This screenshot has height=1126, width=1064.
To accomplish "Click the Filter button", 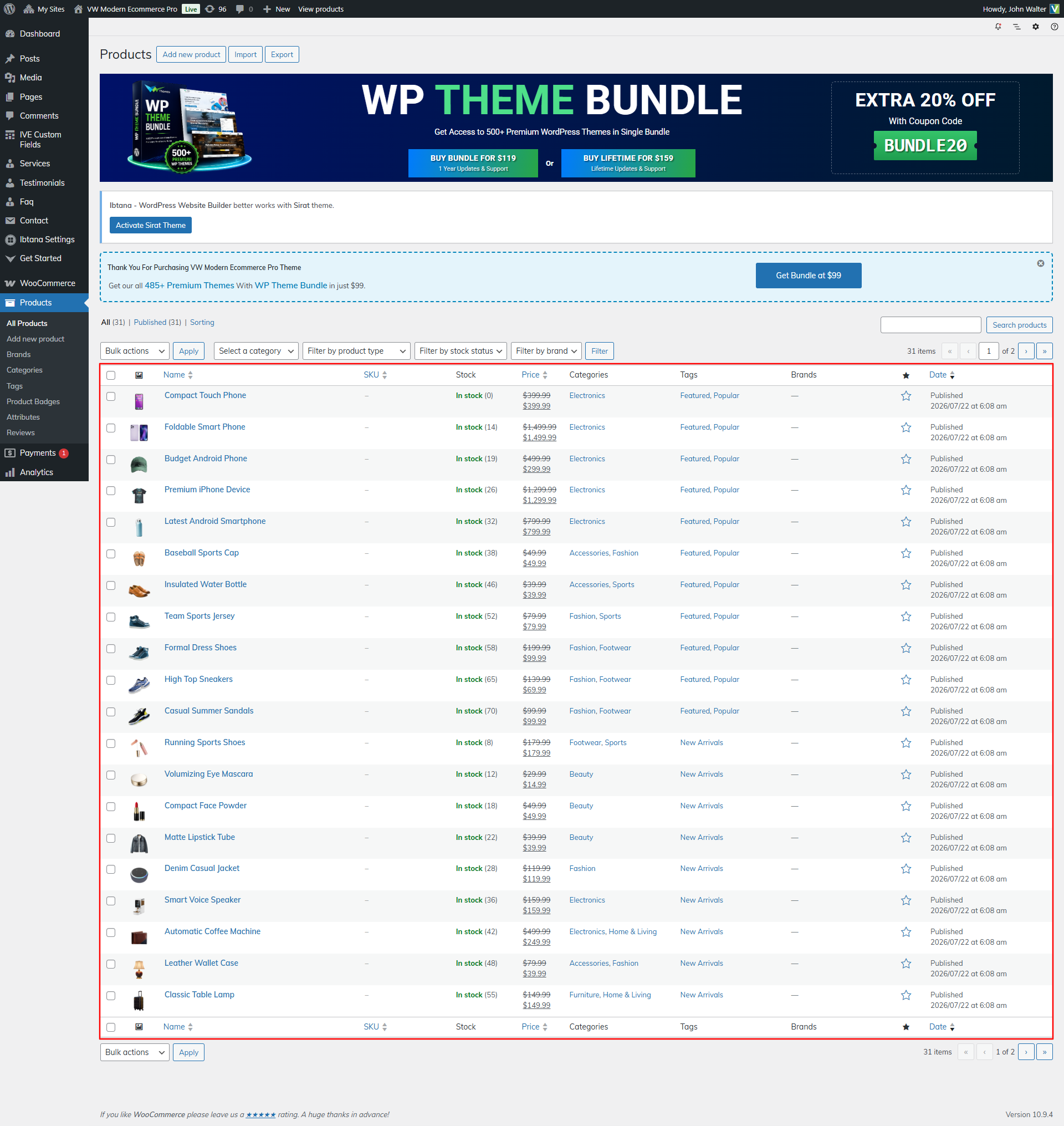I will (x=600, y=351).
